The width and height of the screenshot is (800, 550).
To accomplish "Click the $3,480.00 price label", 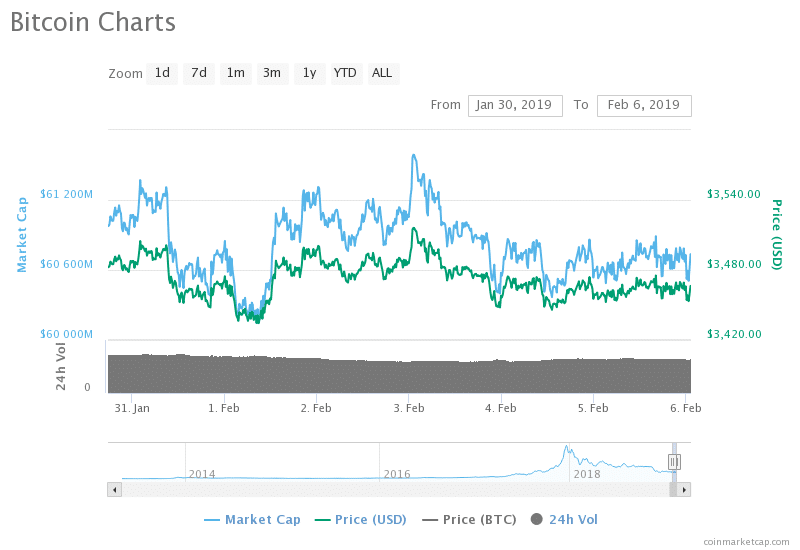I will point(734,264).
